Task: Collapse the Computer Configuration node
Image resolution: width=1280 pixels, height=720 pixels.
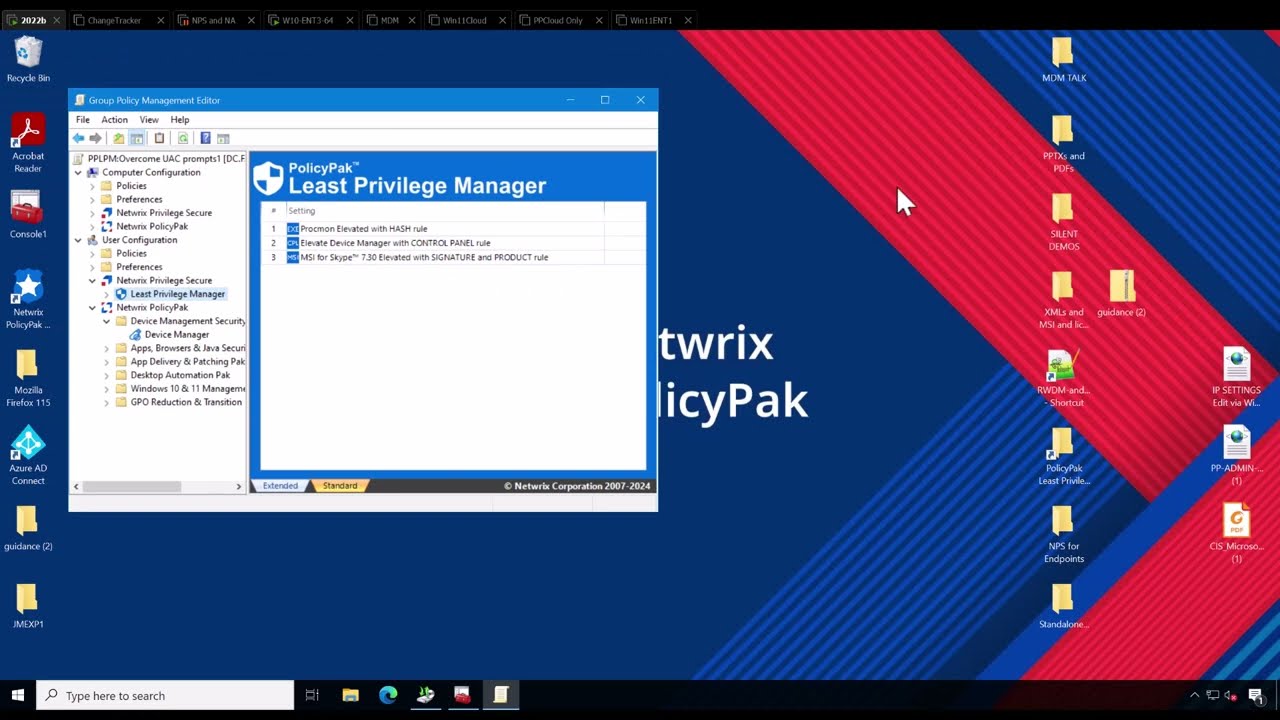Action: (x=78, y=172)
